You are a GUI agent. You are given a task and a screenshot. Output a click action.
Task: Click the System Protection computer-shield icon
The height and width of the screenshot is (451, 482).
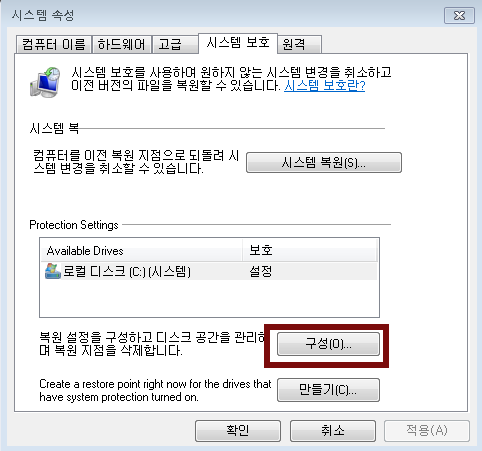[x=45, y=82]
